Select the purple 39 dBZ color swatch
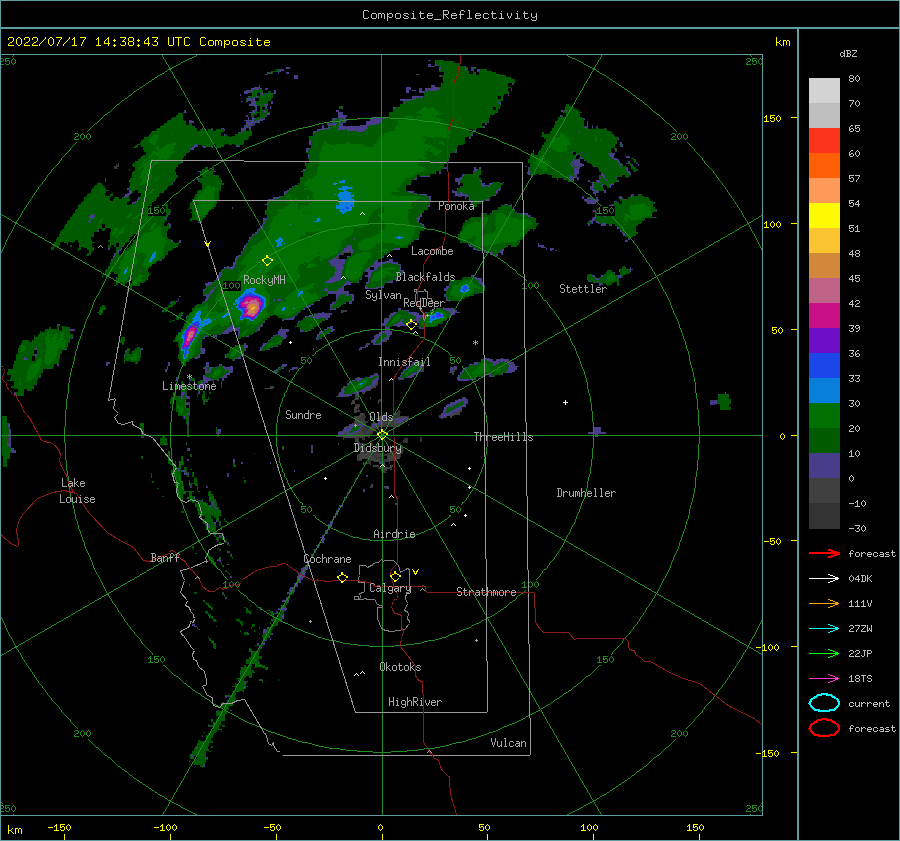900x841 pixels. coord(824,340)
